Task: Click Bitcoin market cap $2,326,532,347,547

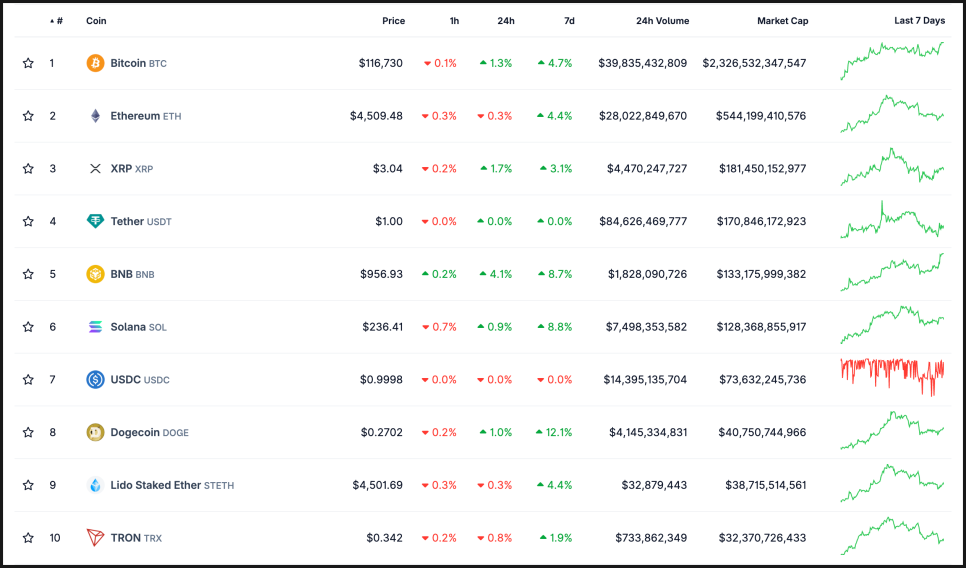Action: pos(754,63)
